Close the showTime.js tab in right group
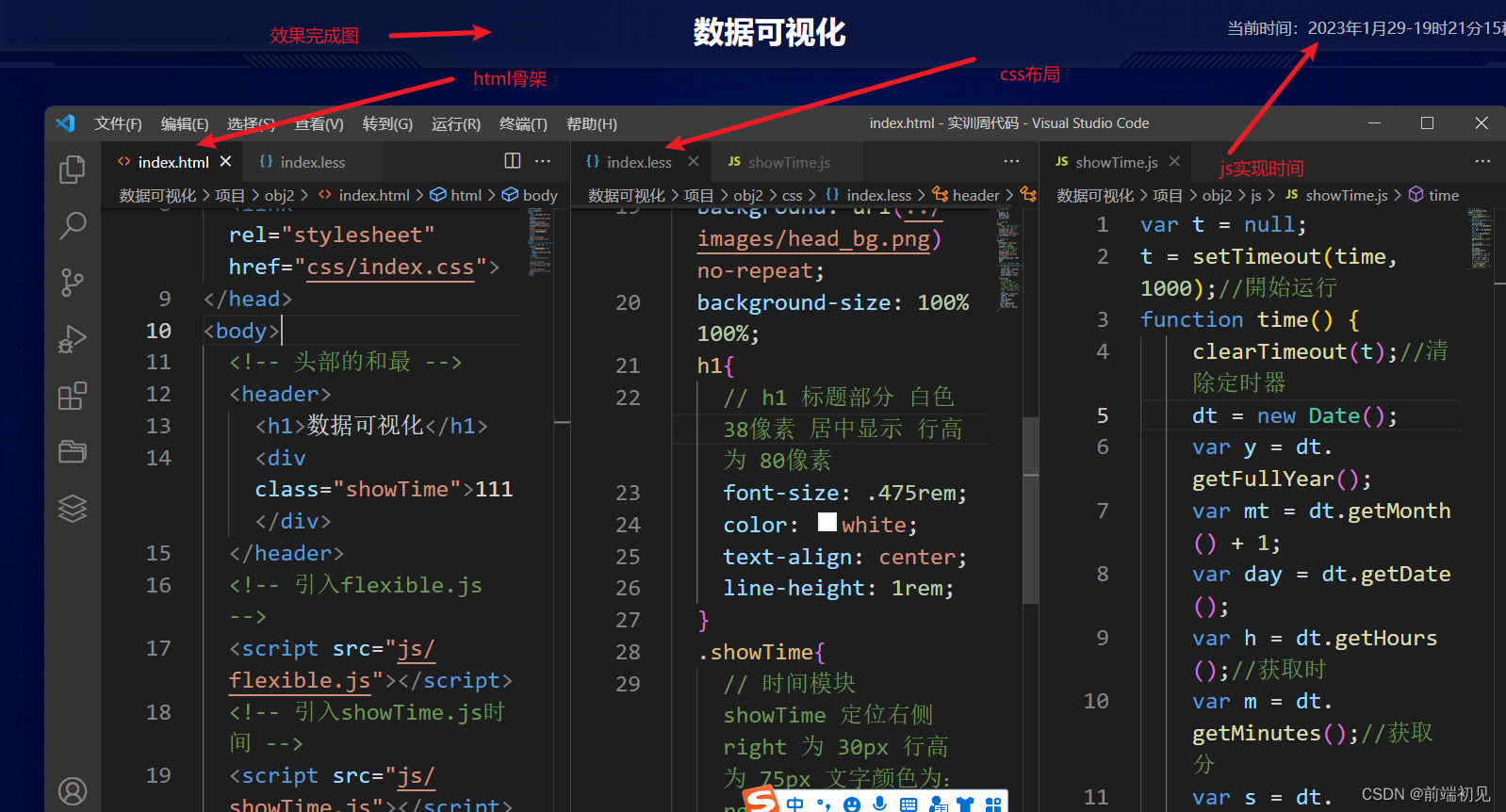Screen dimensions: 1506x812 pyautogui.click(x=1174, y=162)
